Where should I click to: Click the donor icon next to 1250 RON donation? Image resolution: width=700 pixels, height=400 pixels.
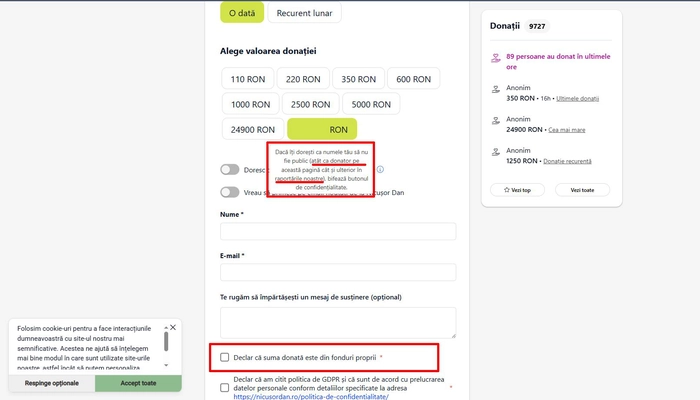tap(496, 152)
